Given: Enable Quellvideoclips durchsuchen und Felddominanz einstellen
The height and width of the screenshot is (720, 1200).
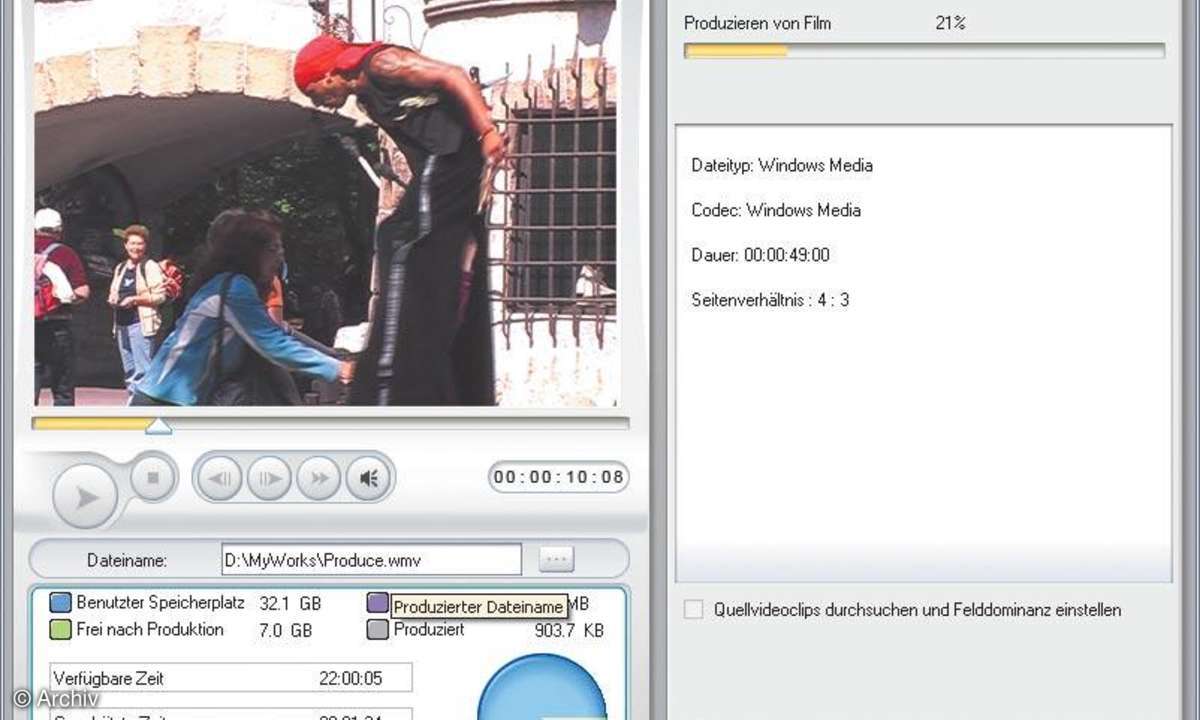Looking at the screenshot, I should point(693,610).
